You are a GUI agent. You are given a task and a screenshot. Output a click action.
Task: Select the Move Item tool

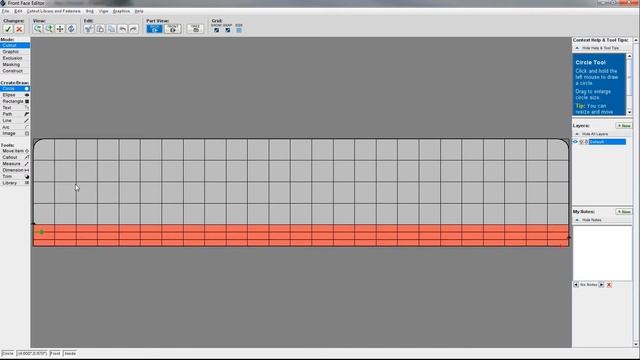coord(15,151)
